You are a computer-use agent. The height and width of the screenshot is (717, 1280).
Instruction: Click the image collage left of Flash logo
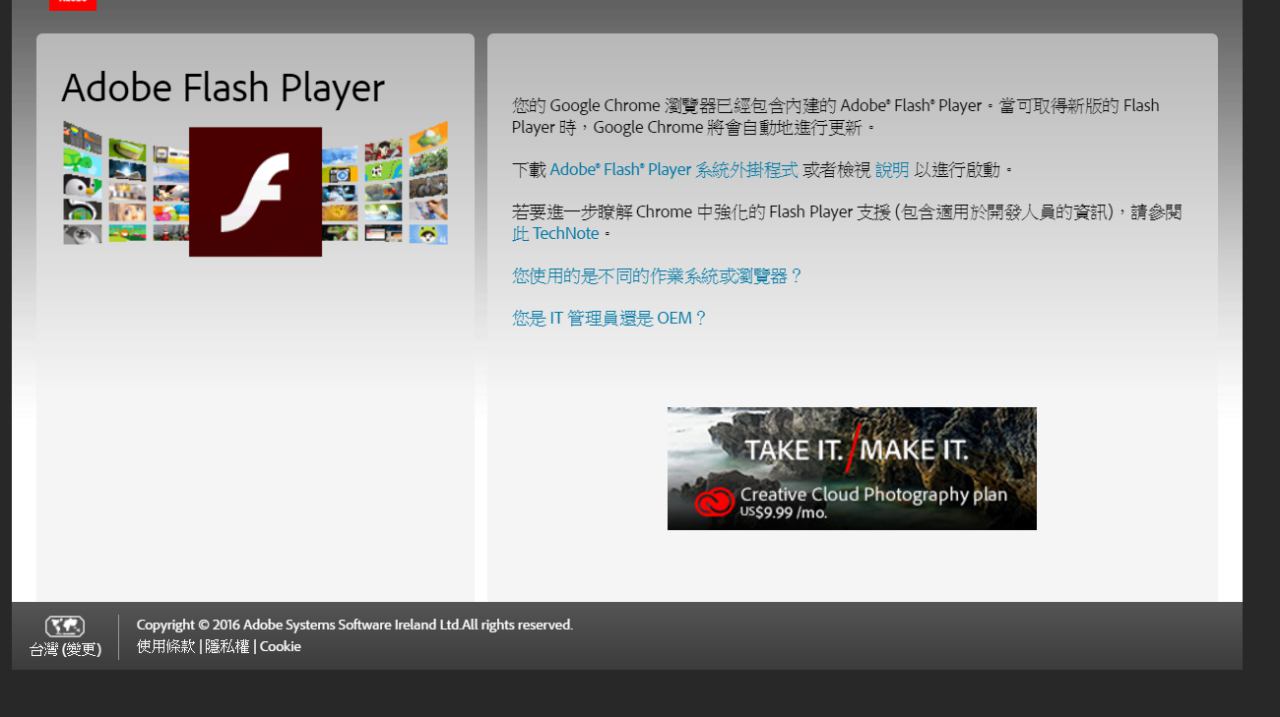[x=126, y=183]
